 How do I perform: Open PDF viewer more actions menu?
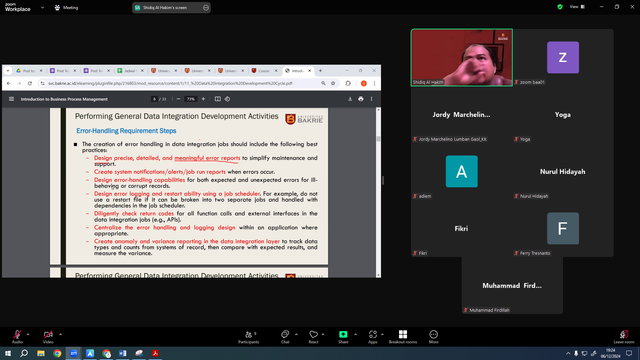371,99
